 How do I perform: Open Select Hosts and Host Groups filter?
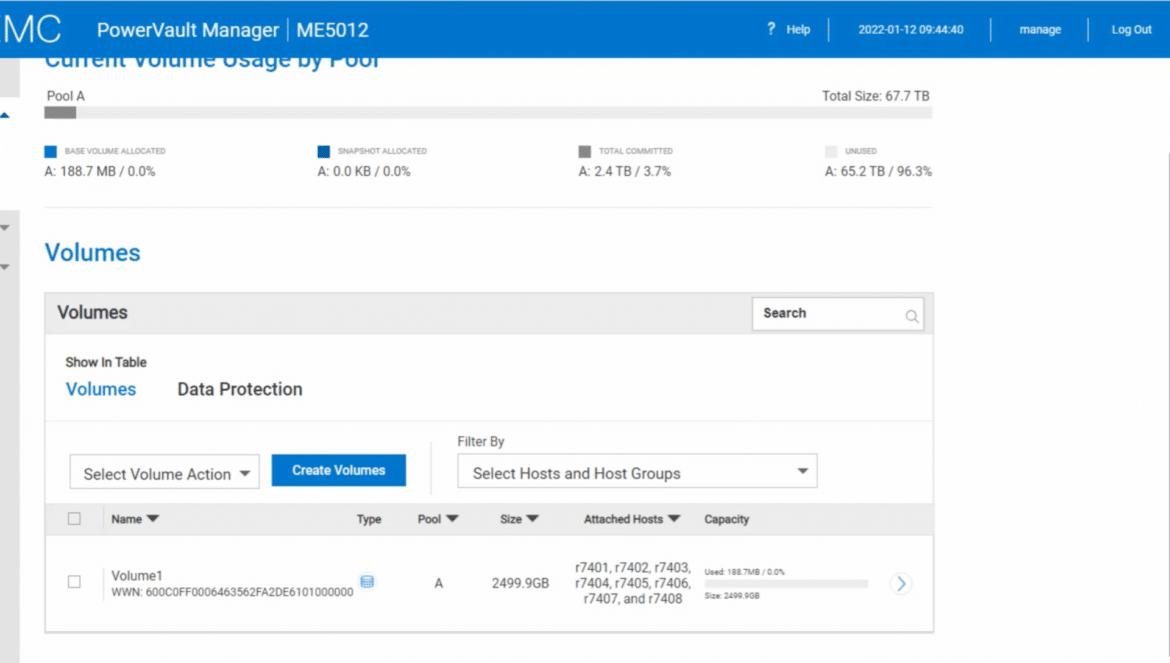[637, 471]
